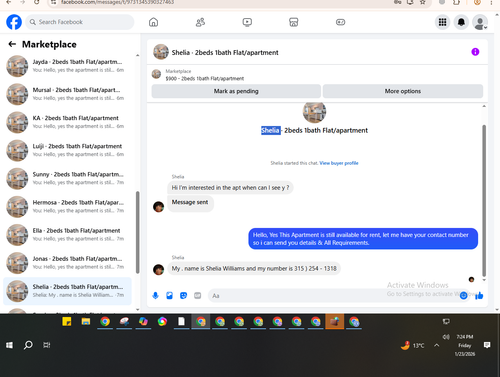Click the blue reply message bubble

pyautogui.click(x=363, y=239)
